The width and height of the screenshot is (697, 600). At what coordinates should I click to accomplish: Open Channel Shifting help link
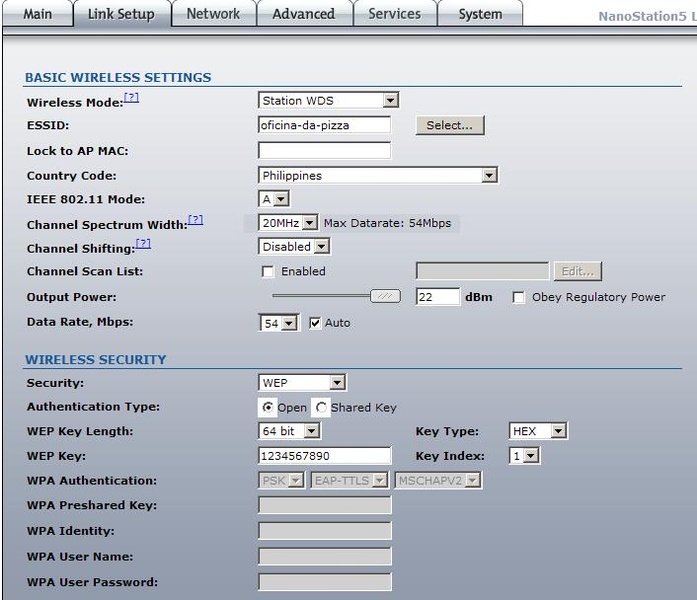tap(143, 244)
